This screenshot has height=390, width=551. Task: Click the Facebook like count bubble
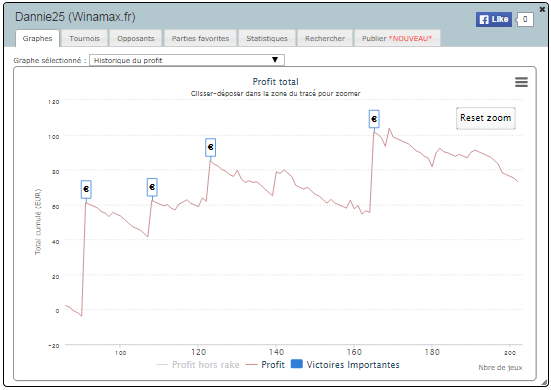(x=525, y=19)
